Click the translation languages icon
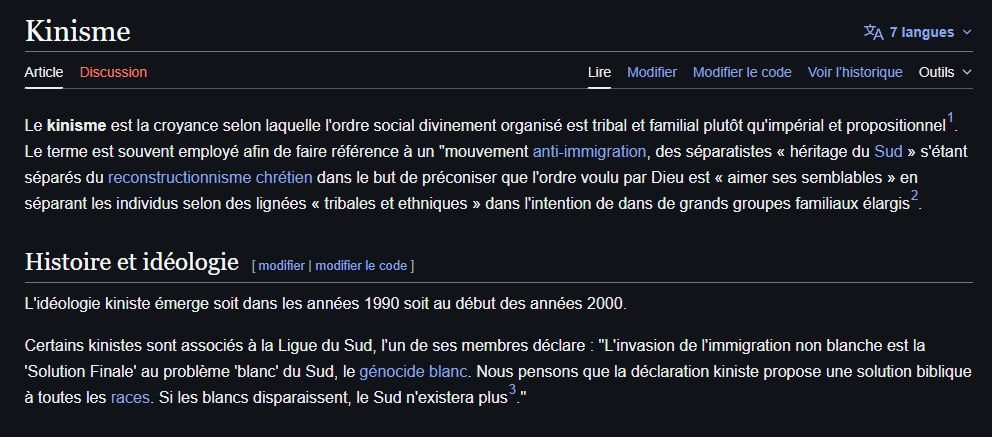Image resolution: width=992 pixels, height=437 pixels. click(873, 32)
